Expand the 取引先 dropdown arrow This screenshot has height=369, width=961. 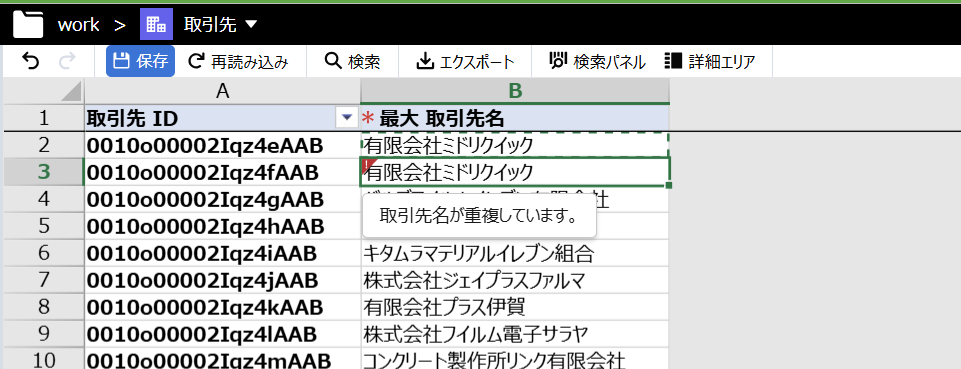pos(251,25)
